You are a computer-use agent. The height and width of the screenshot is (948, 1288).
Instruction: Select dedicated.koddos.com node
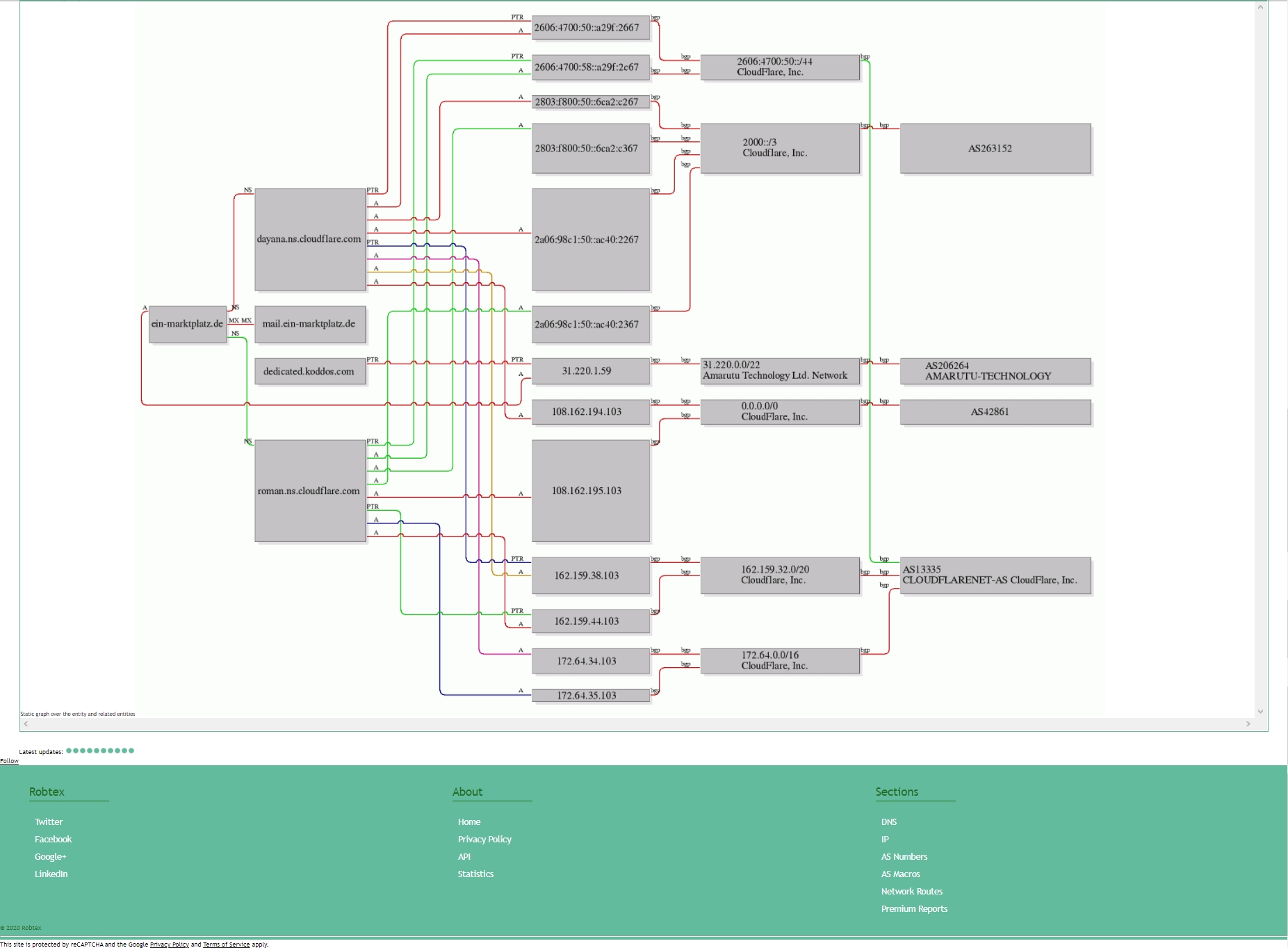(x=310, y=371)
